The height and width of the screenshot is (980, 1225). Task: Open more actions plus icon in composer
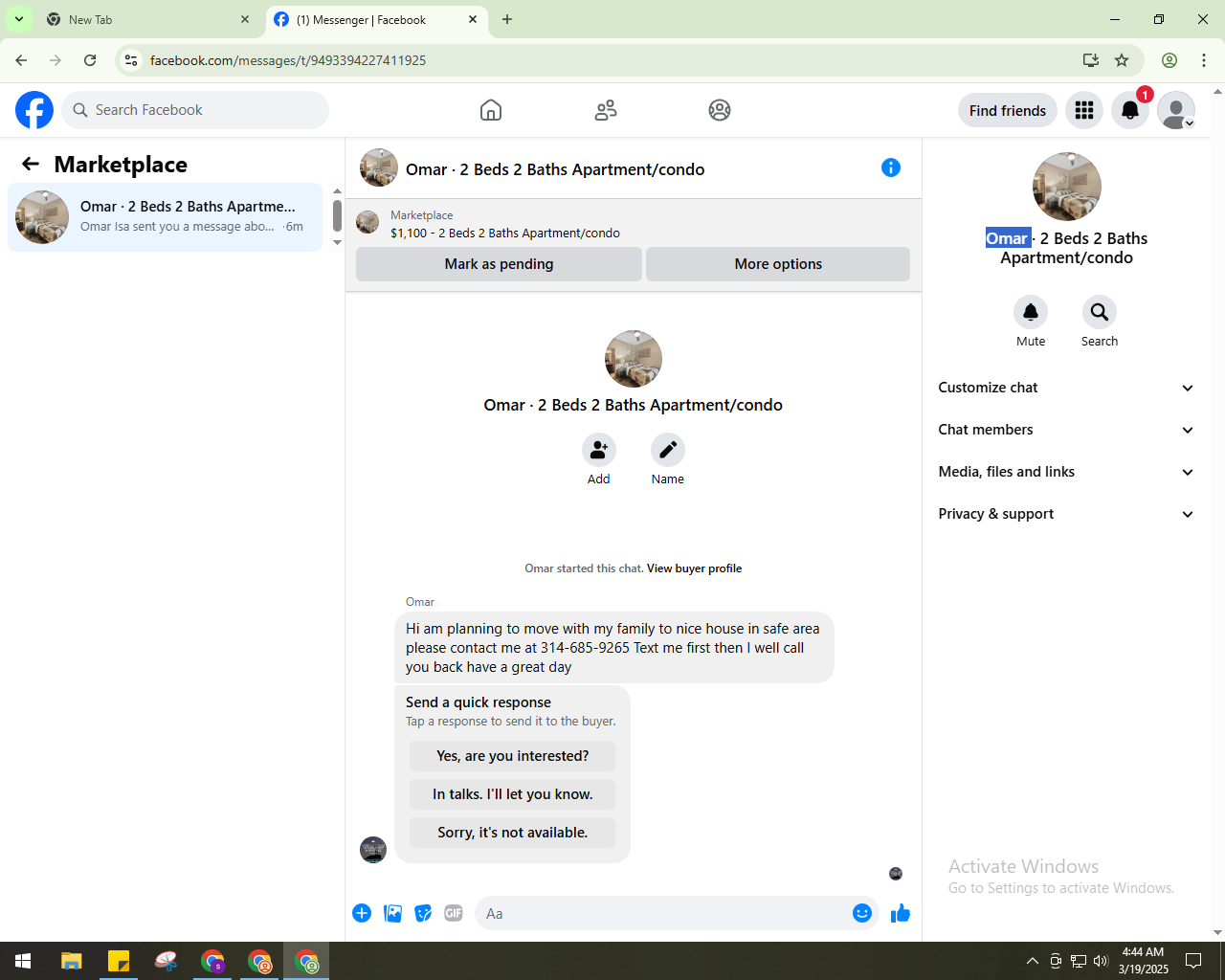(x=362, y=913)
